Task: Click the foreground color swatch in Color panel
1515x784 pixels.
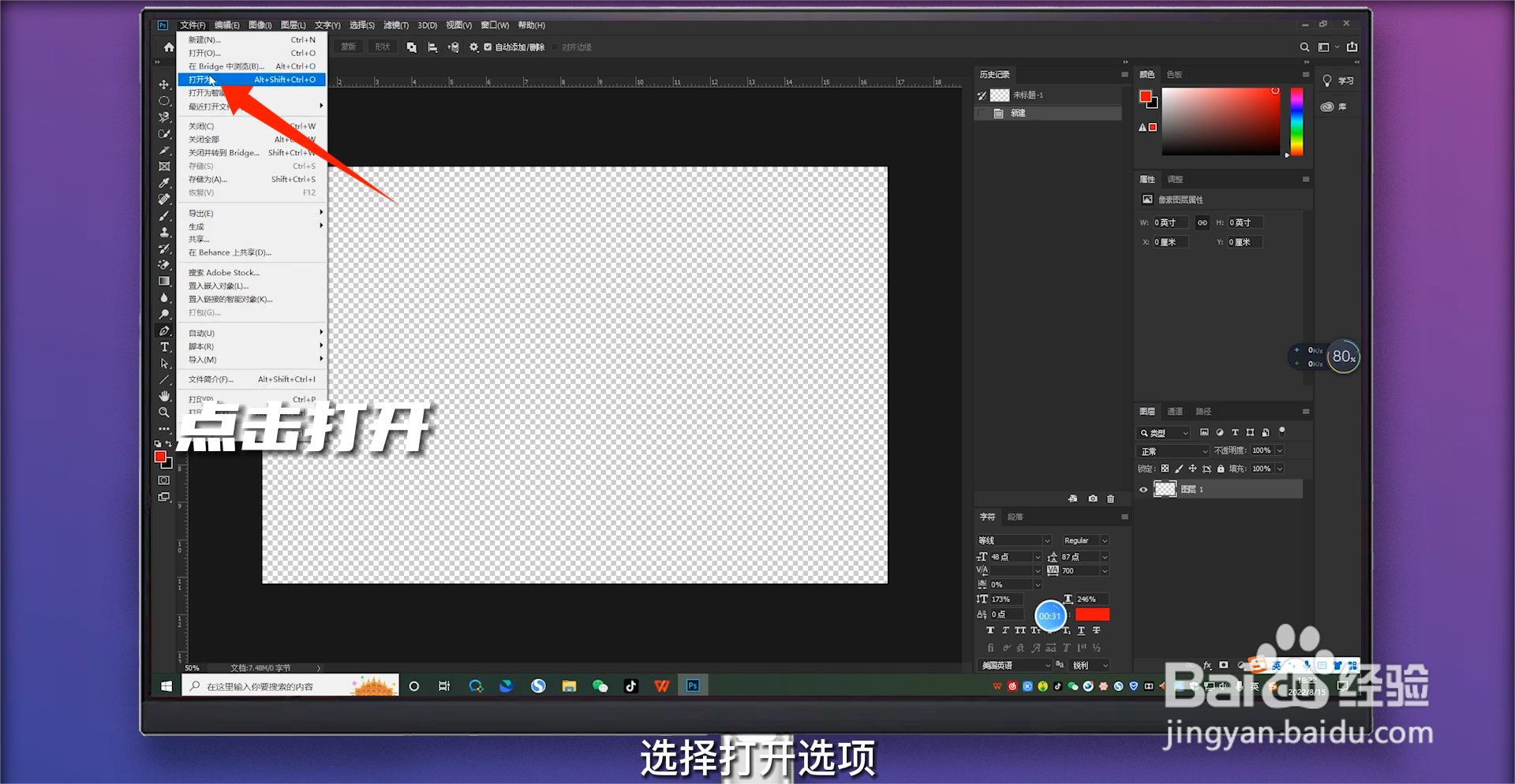Action: pyautogui.click(x=1145, y=96)
